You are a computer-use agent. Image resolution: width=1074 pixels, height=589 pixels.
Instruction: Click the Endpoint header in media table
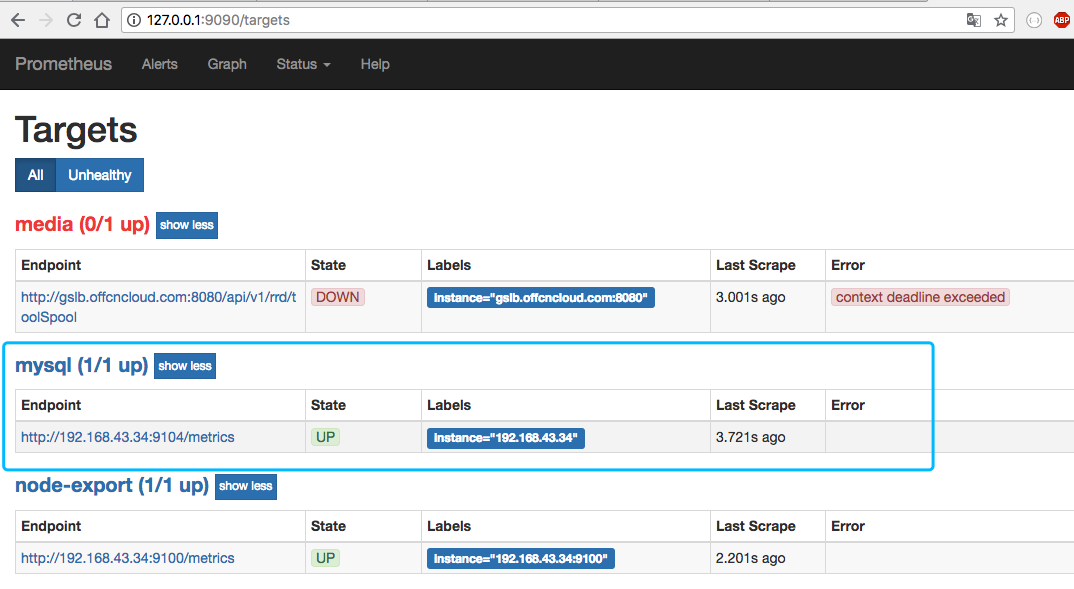[51, 265]
